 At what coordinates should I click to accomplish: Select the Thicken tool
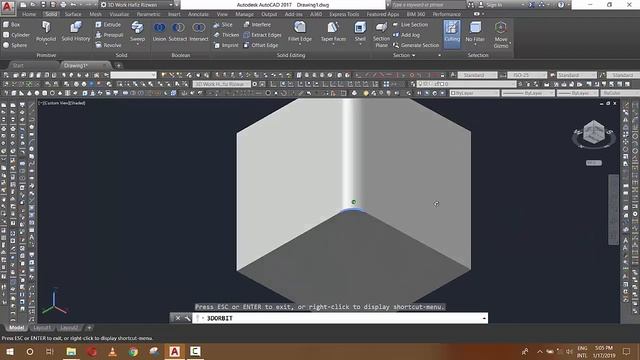tap(226, 35)
